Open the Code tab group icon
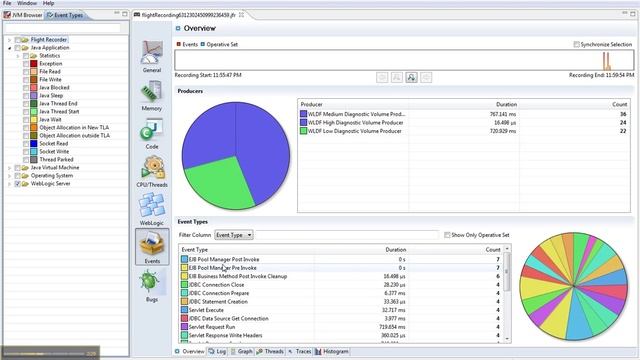The image size is (640, 360). pos(152,130)
